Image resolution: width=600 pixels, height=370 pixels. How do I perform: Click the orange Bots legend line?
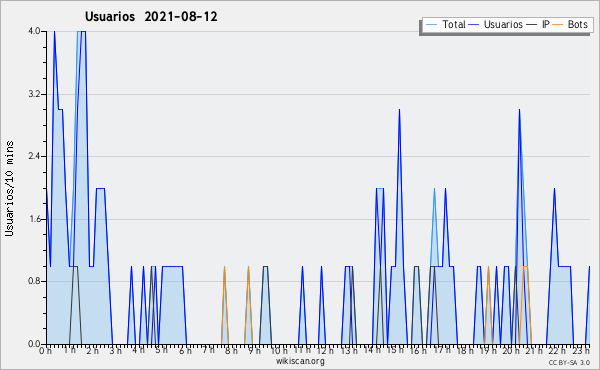click(x=558, y=25)
